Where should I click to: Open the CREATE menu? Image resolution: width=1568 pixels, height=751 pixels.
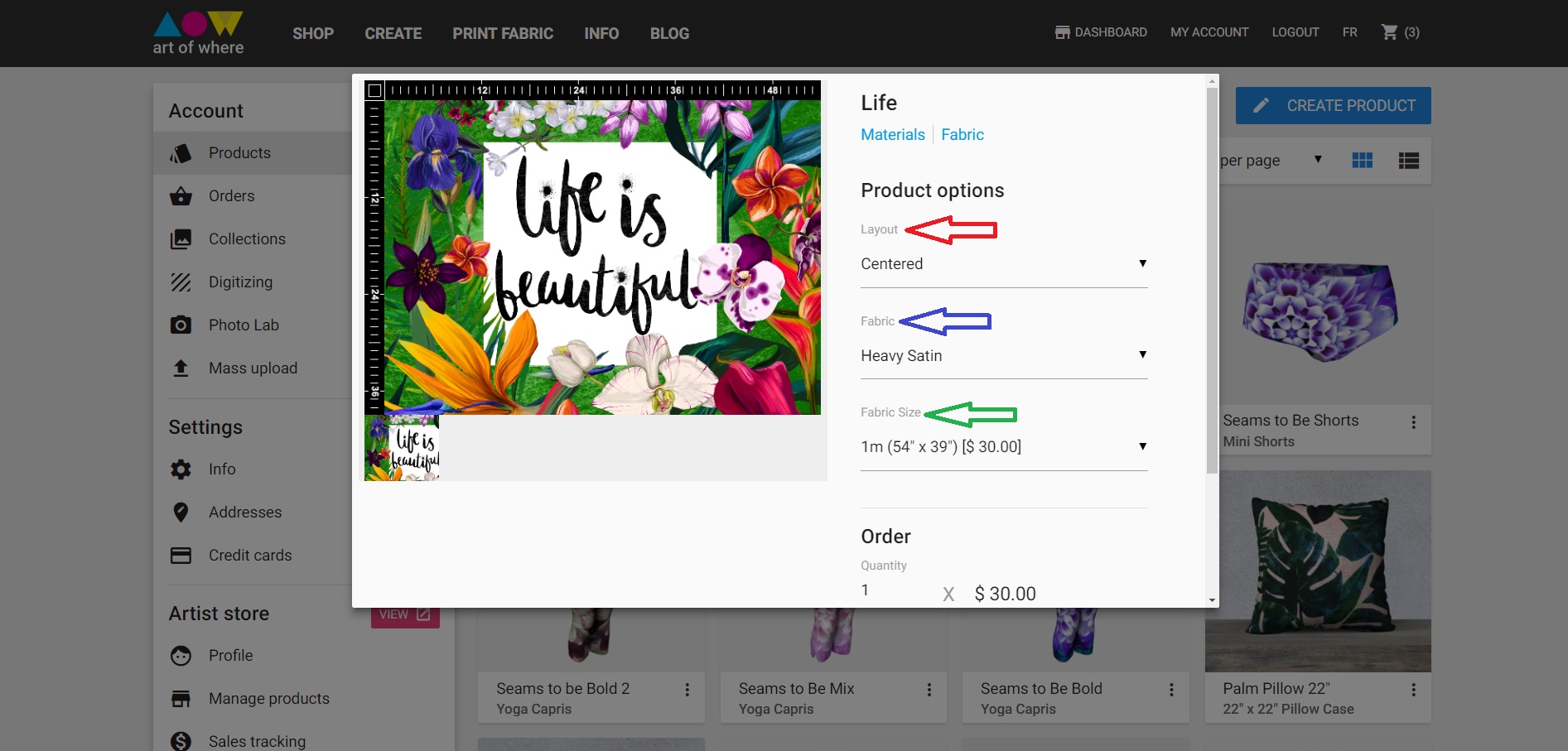click(x=393, y=34)
